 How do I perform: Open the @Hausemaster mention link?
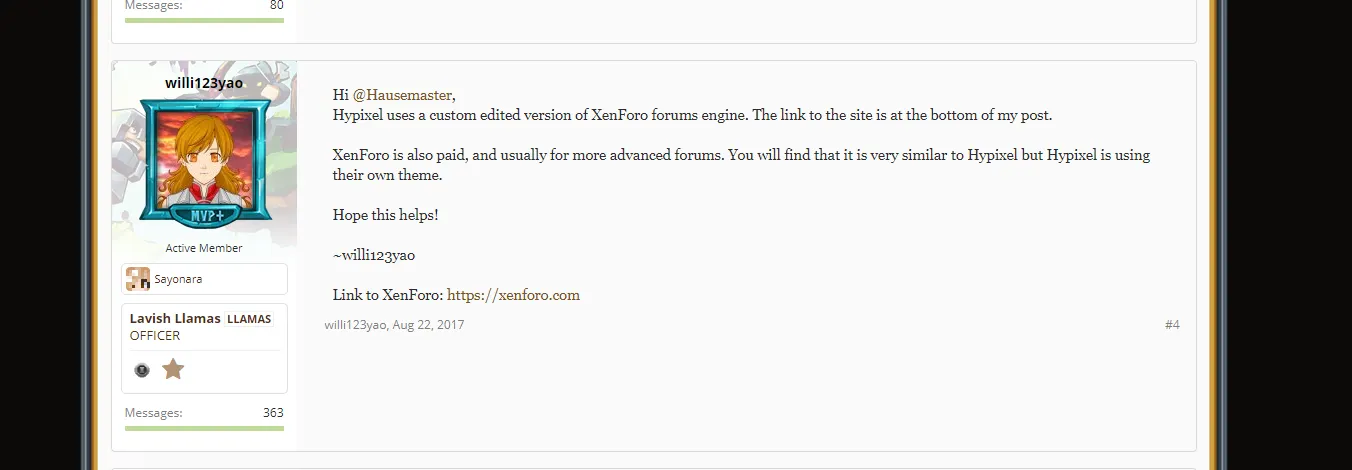pyautogui.click(x=402, y=95)
